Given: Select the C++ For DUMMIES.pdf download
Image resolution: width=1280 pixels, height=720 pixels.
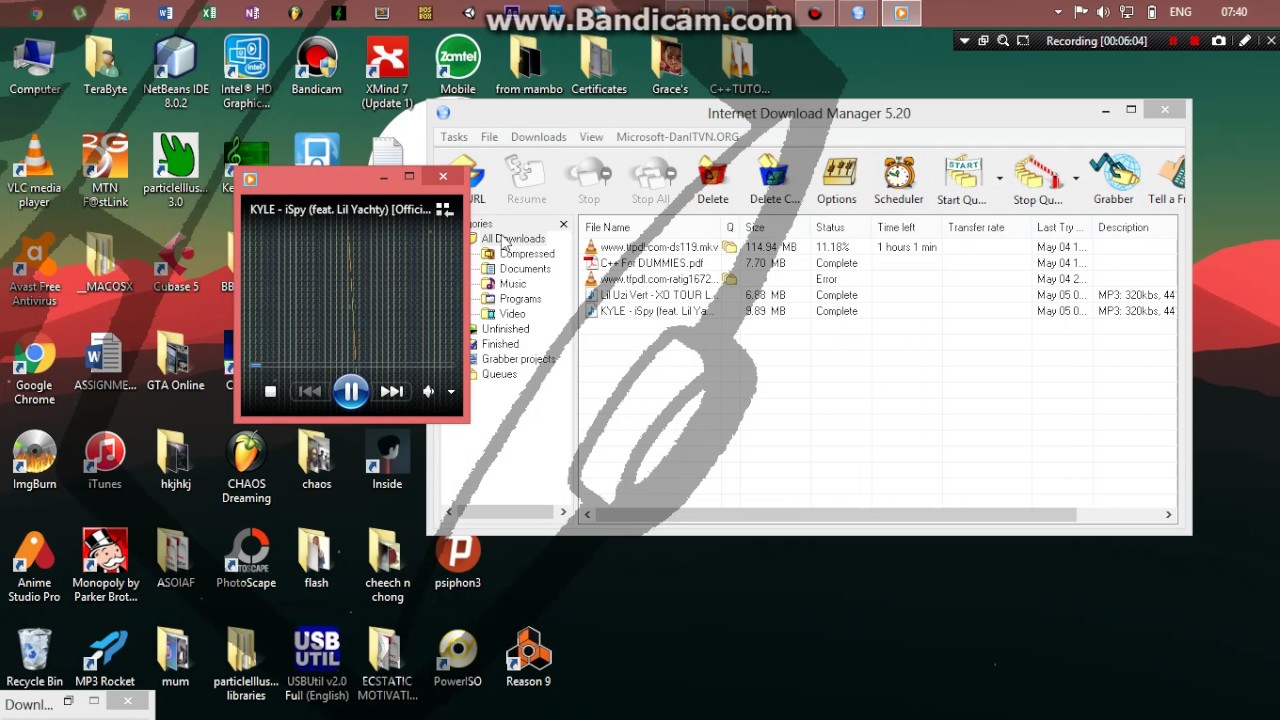Looking at the screenshot, I should [879, 263].
